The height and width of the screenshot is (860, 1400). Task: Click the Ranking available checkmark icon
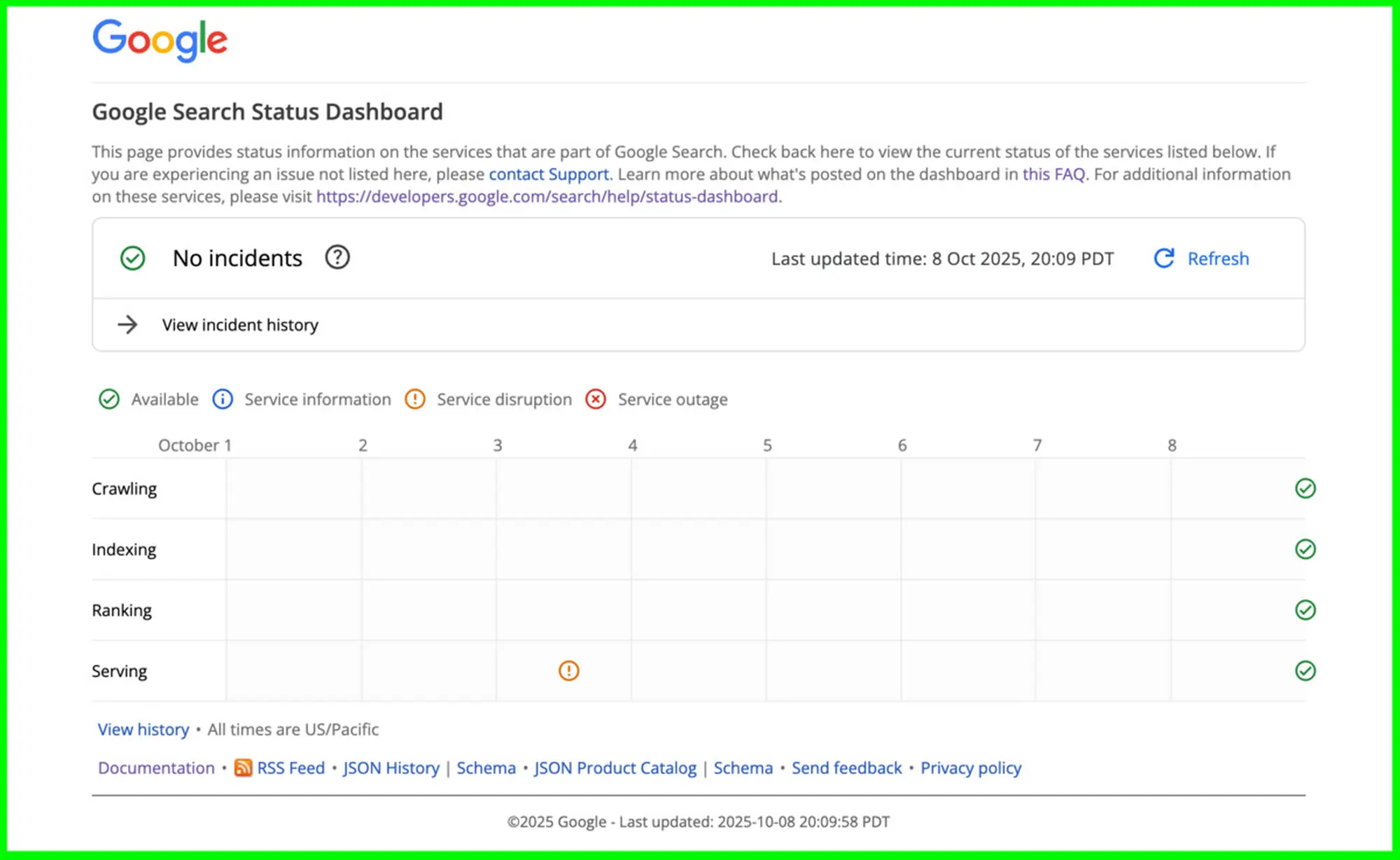tap(1305, 610)
